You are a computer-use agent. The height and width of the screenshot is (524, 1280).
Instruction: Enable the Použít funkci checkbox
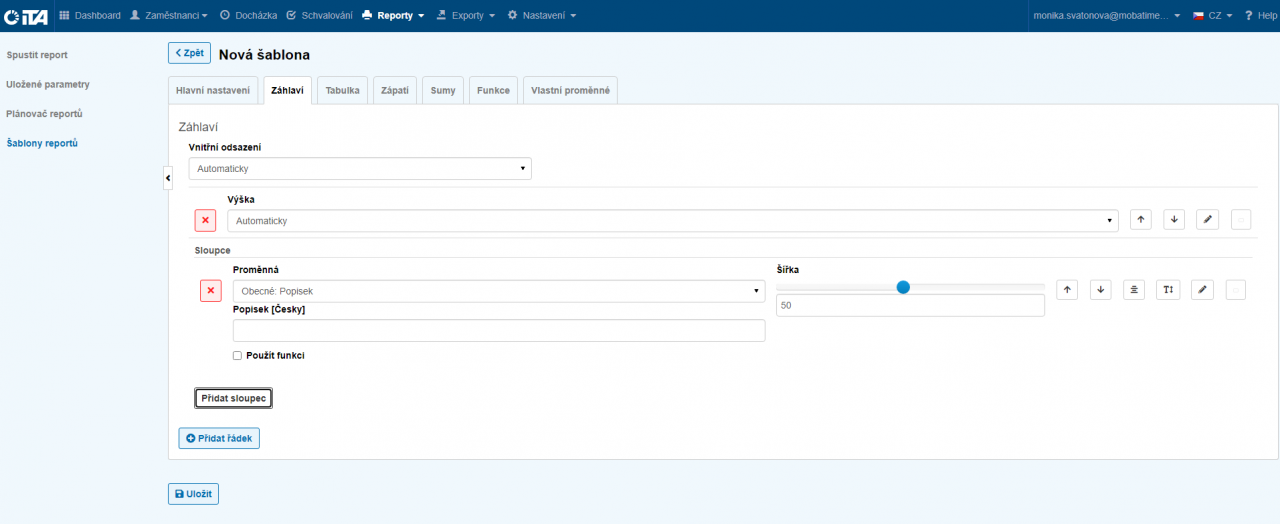point(237,355)
